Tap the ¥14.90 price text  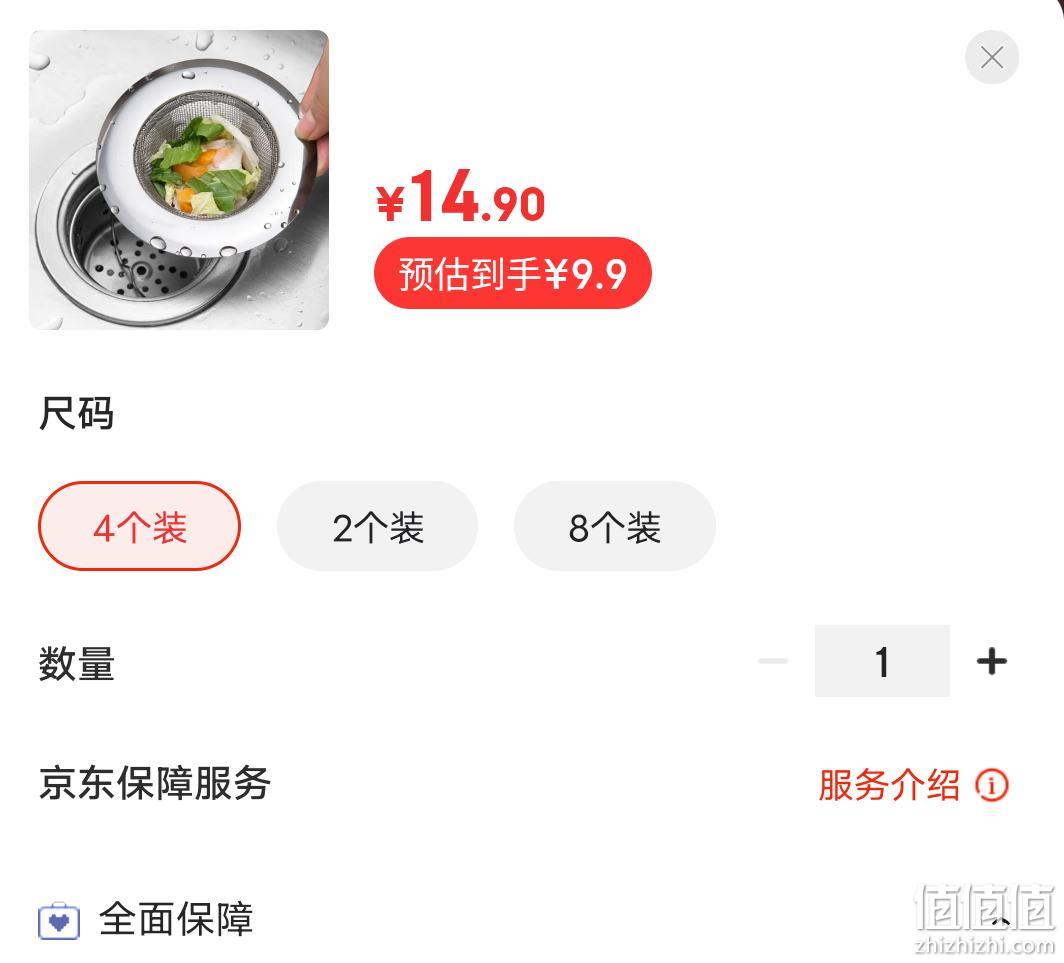pos(461,196)
